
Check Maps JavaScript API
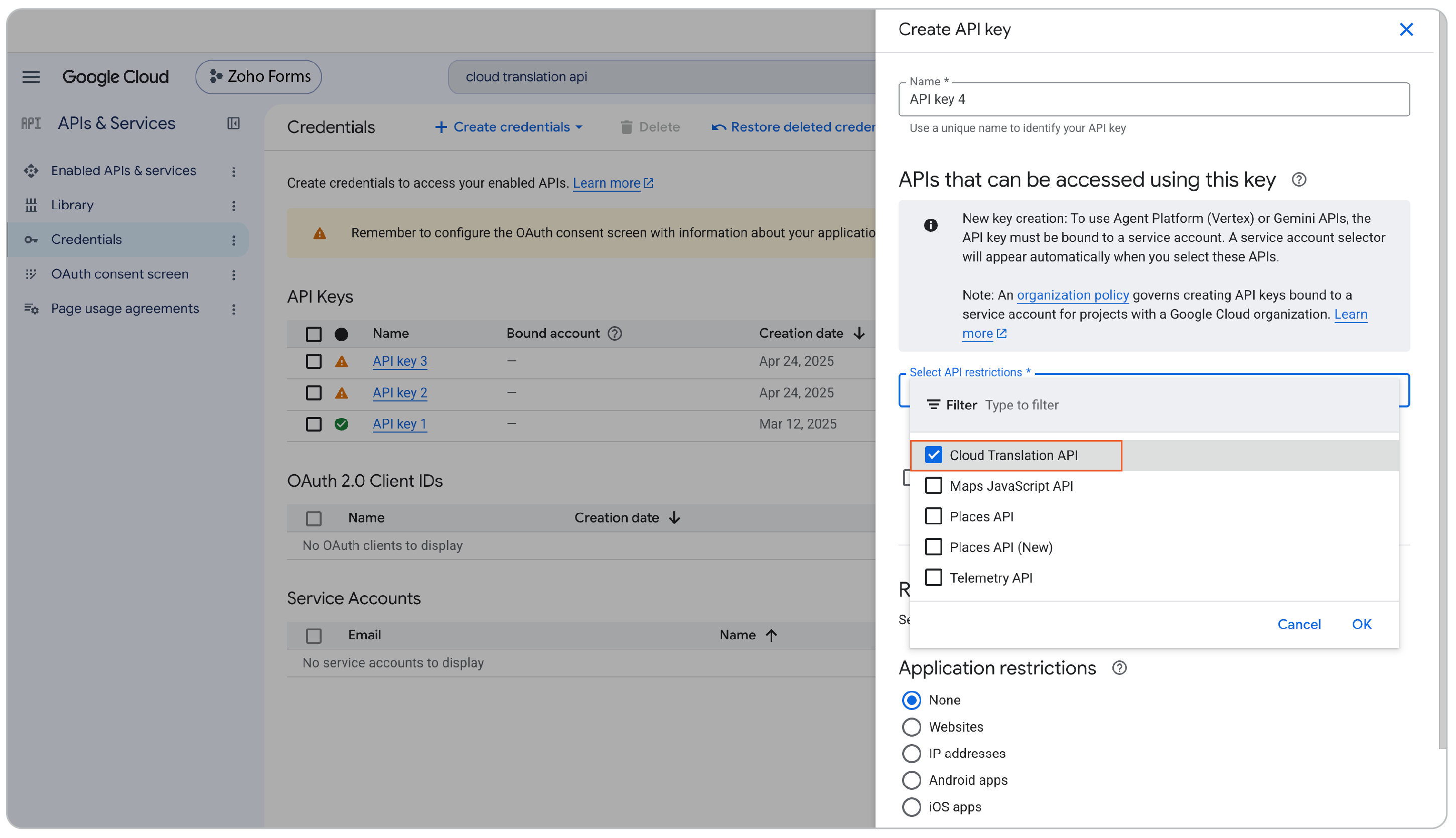coord(933,485)
